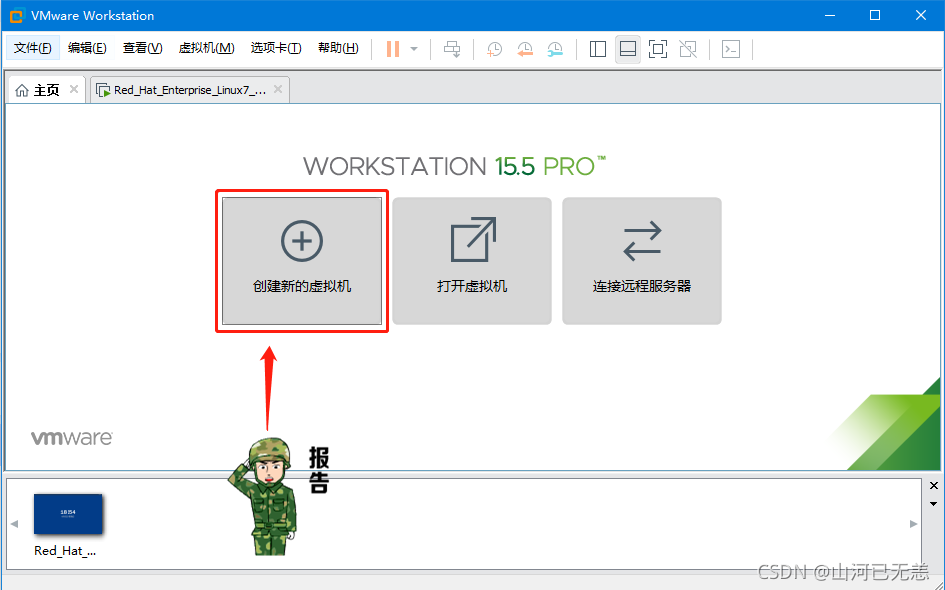Image resolution: width=945 pixels, height=590 pixels.
Task: Click the VMware Workstation title bar icon
Action: (x=17, y=16)
